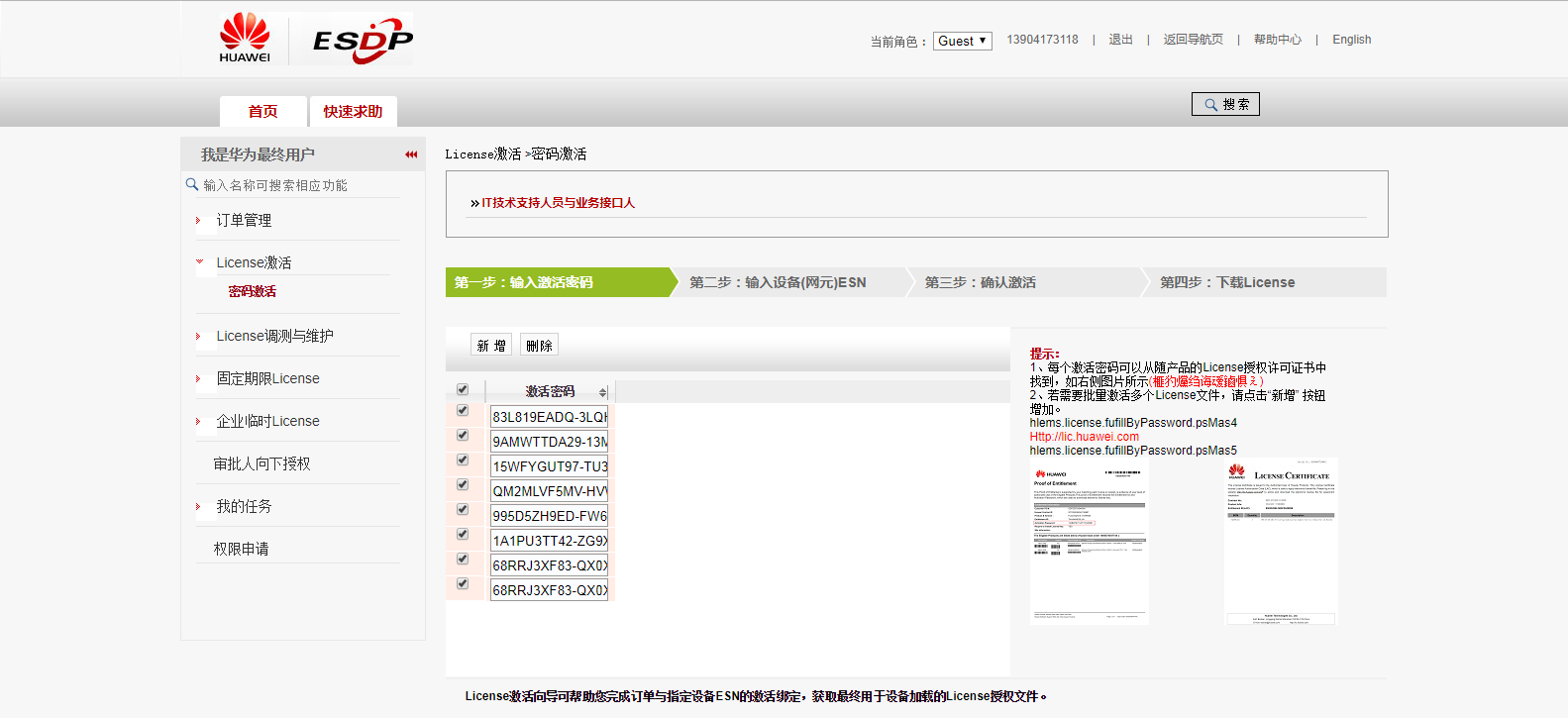The width and height of the screenshot is (1568, 718).
Task: Select 密码激活 in the sidebar
Action: point(253,291)
